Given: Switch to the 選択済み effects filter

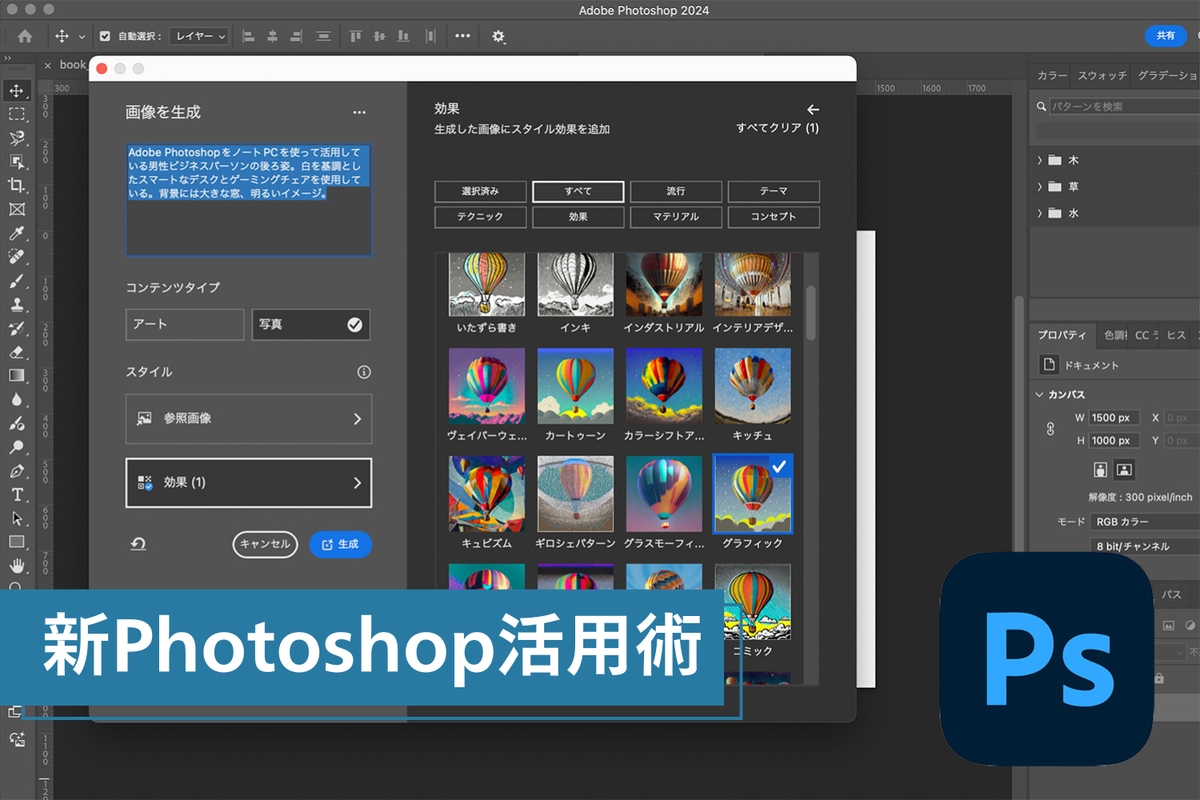Looking at the screenshot, I should click(x=480, y=191).
